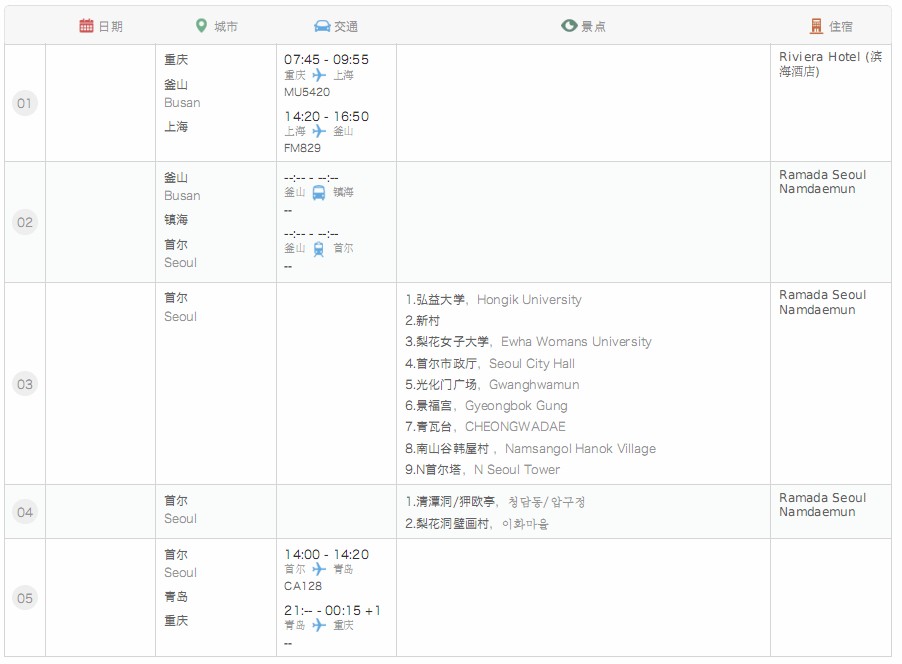Viewport: 902px width, 664px height.
Task: Click the airplane icon for flight FM829
Action: (x=319, y=131)
